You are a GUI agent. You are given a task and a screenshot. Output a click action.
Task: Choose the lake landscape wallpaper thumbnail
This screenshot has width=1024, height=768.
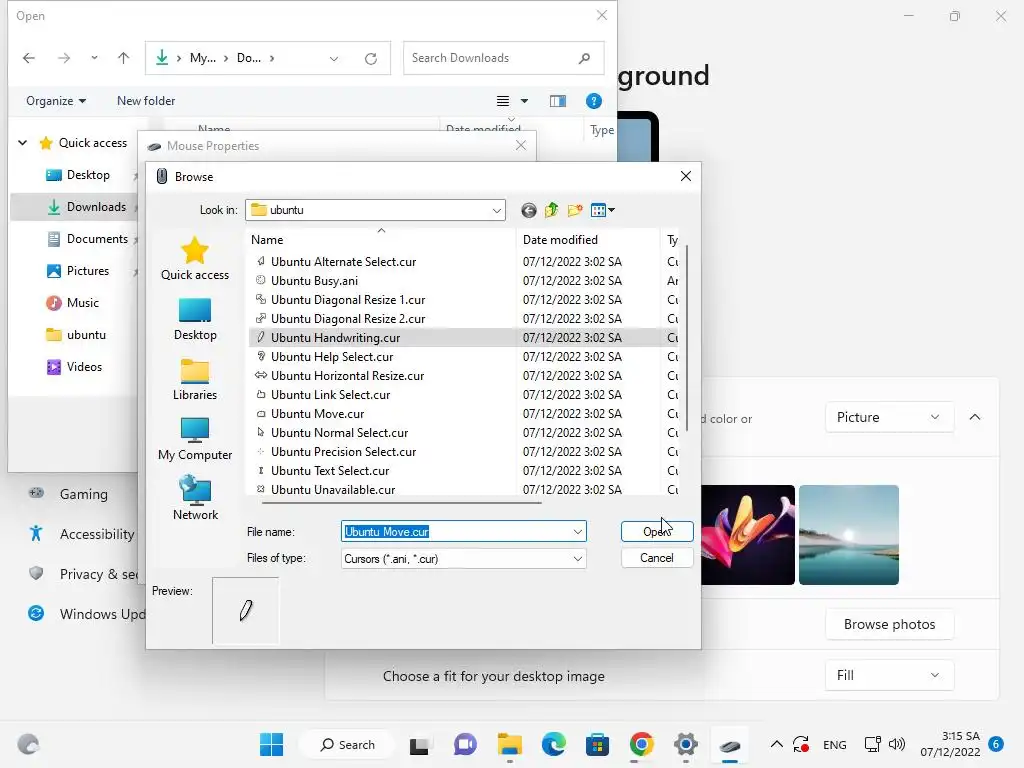point(849,535)
